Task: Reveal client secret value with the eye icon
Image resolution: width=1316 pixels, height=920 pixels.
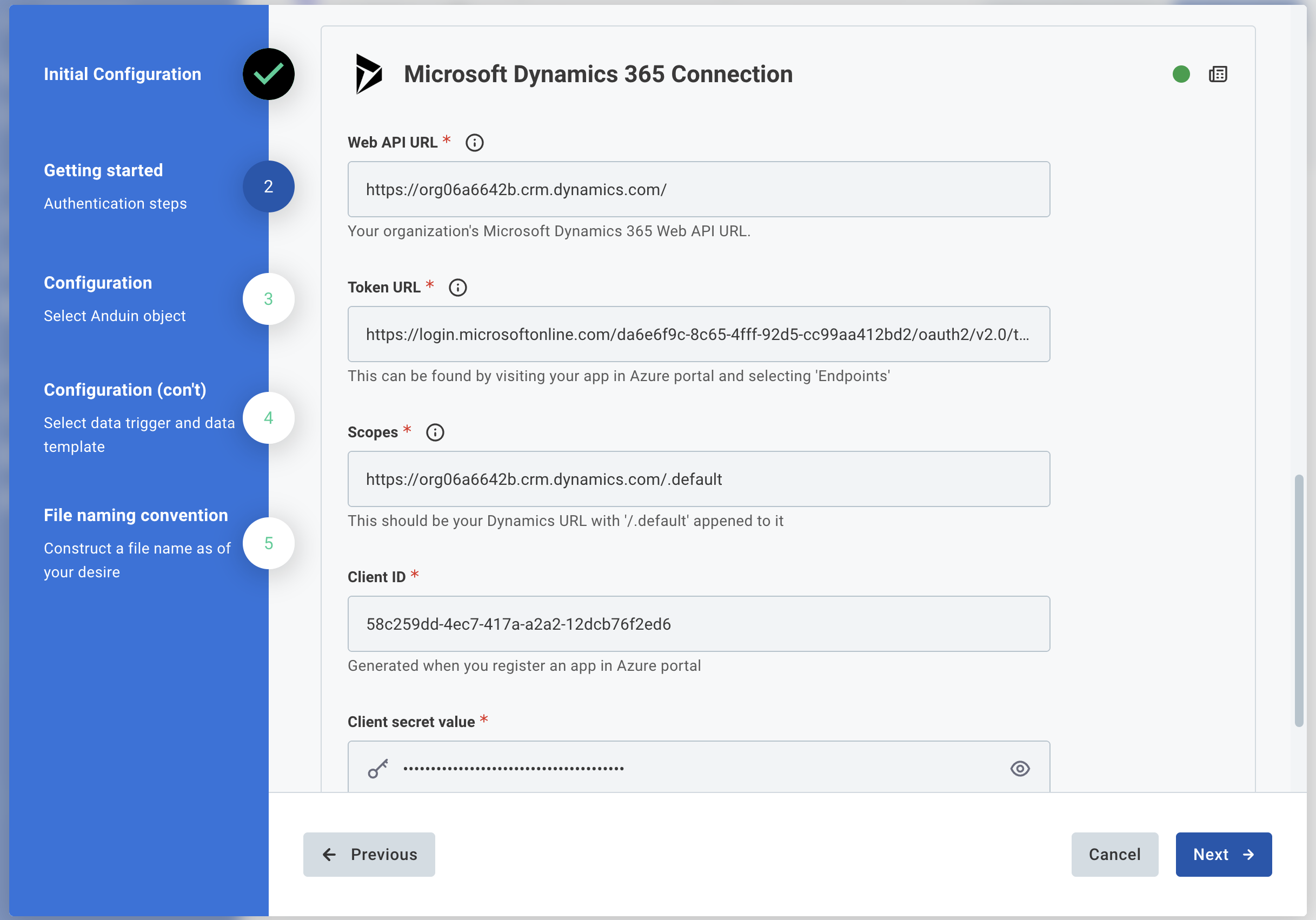Action: pyautogui.click(x=1020, y=769)
